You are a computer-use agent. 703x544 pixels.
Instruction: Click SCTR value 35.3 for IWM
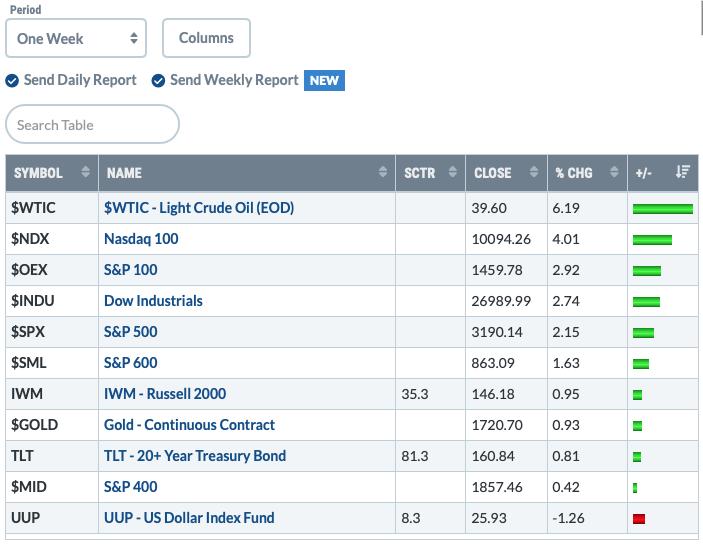pos(415,394)
